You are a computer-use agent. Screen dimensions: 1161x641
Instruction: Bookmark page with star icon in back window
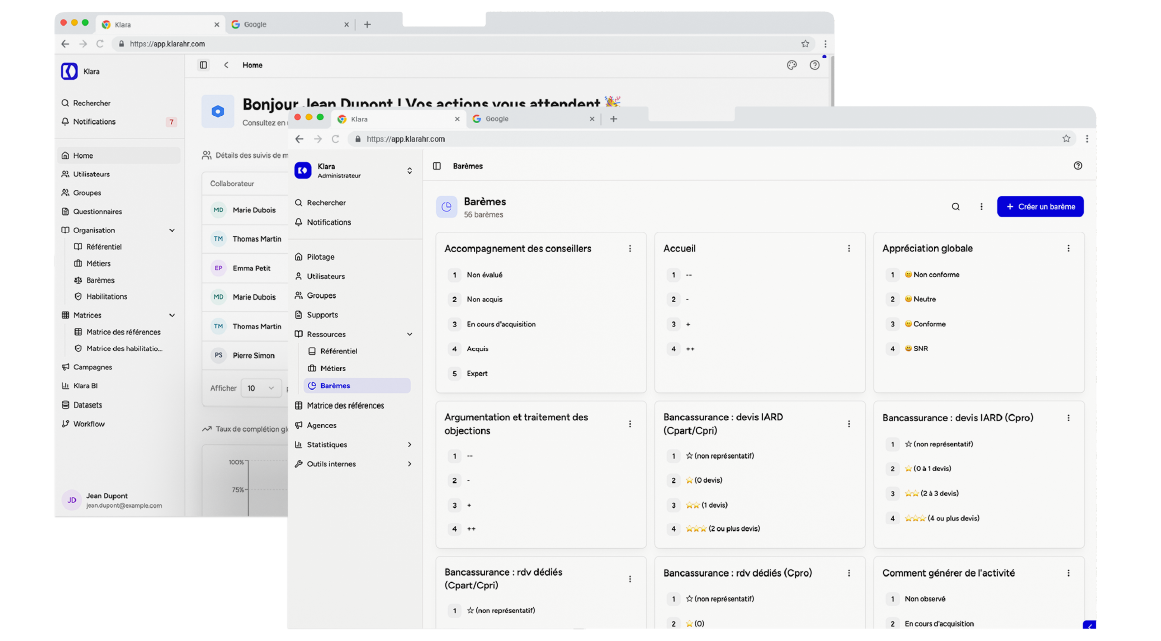[x=805, y=44]
